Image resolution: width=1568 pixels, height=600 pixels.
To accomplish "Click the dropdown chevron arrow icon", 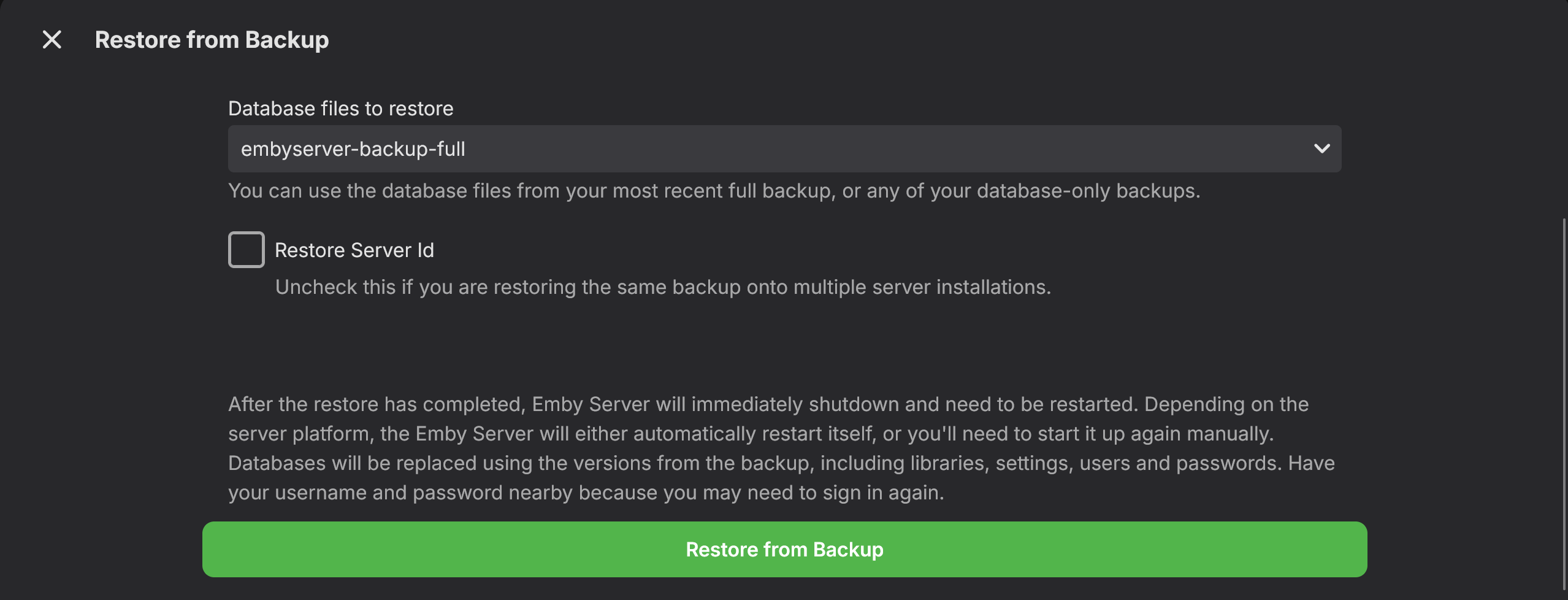I will [1321, 148].
